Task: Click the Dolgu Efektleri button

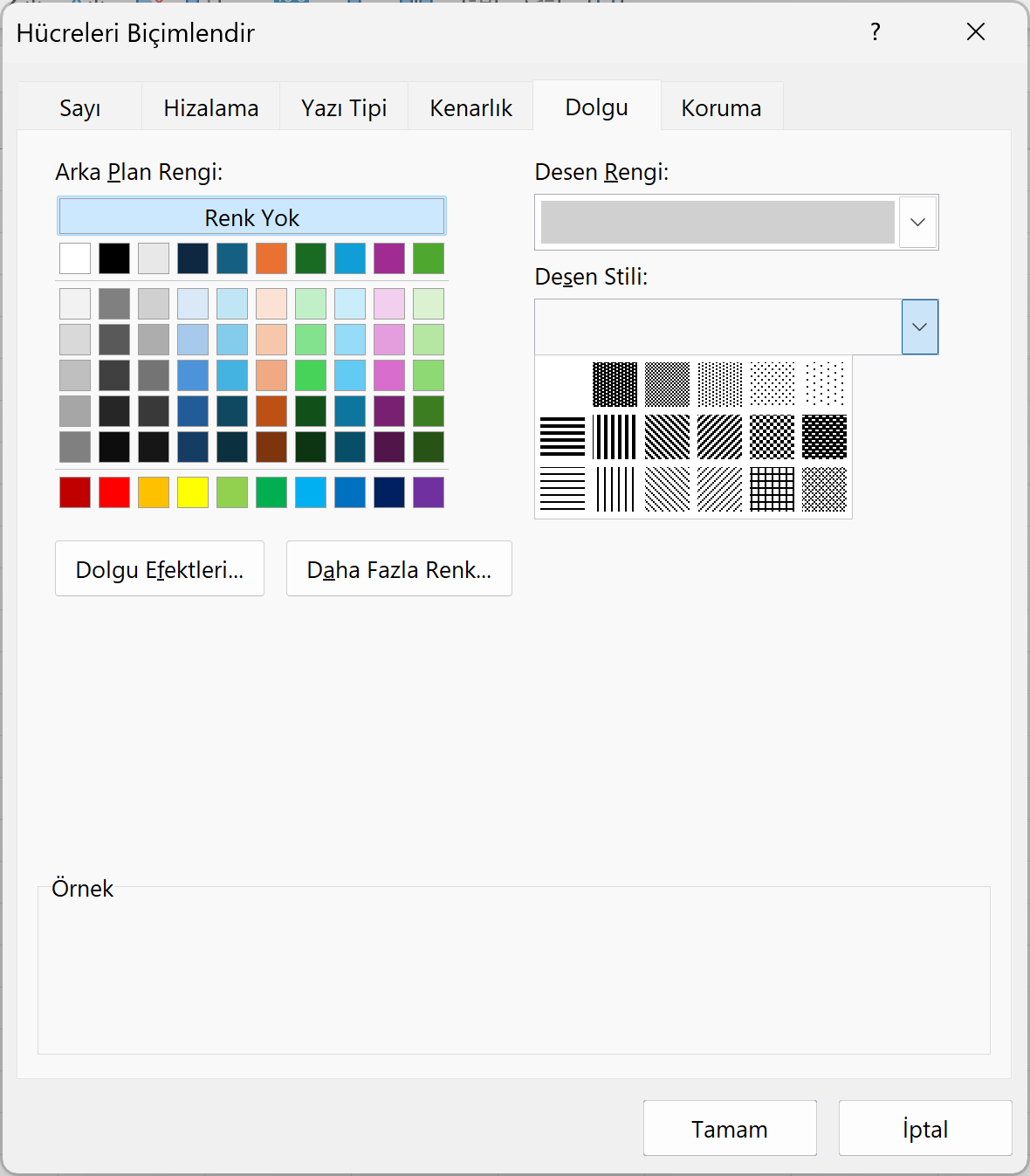Action: tap(160, 569)
